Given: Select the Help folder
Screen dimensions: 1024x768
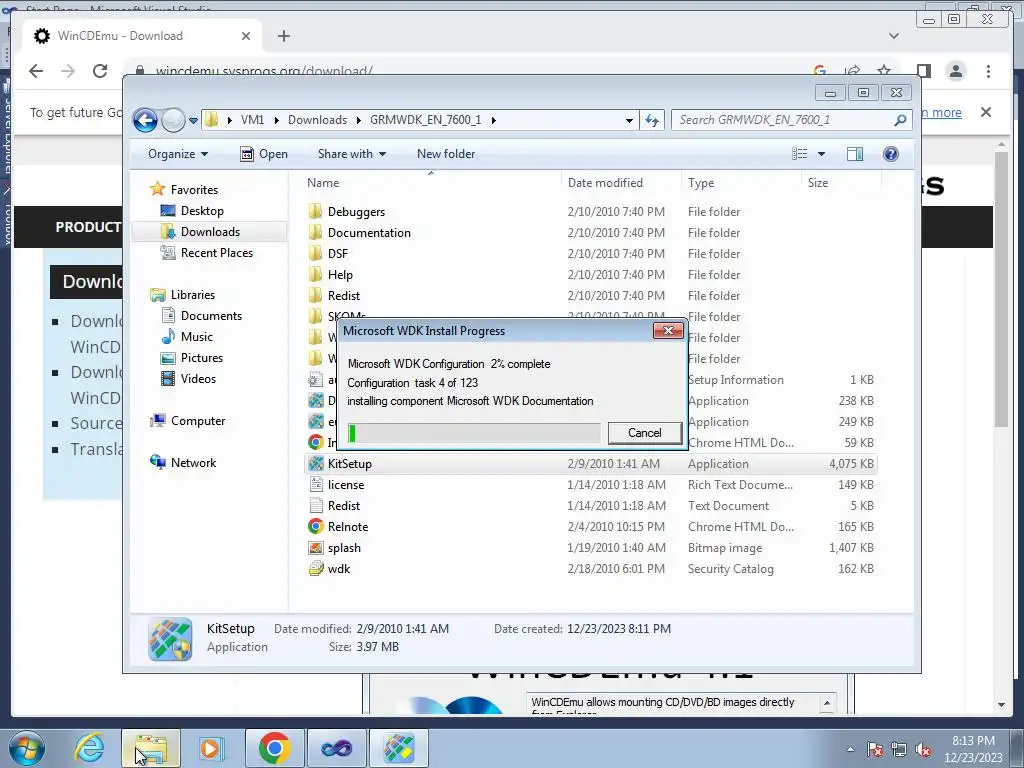Looking at the screenshot, I should (340, 275).
